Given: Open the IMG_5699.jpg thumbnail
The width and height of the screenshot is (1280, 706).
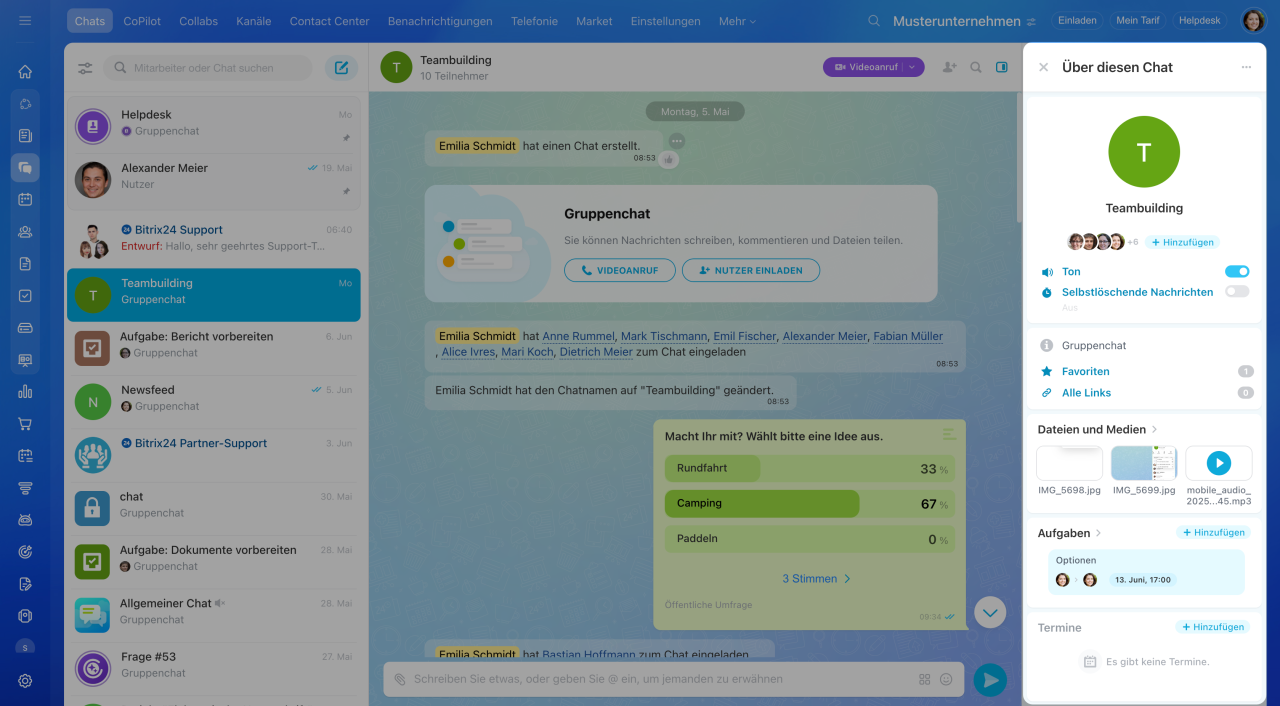Looking at the screenshot, I should pos(1144,463).
